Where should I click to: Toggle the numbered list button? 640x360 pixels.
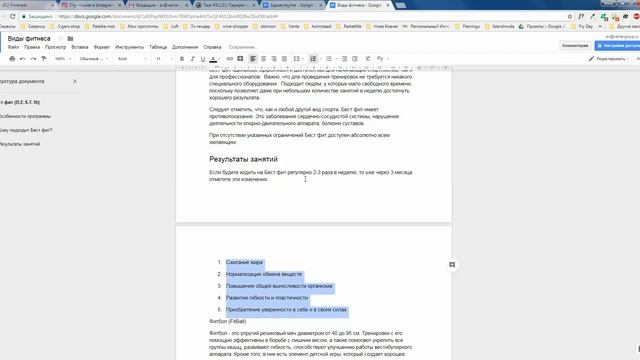pos(313,59)
